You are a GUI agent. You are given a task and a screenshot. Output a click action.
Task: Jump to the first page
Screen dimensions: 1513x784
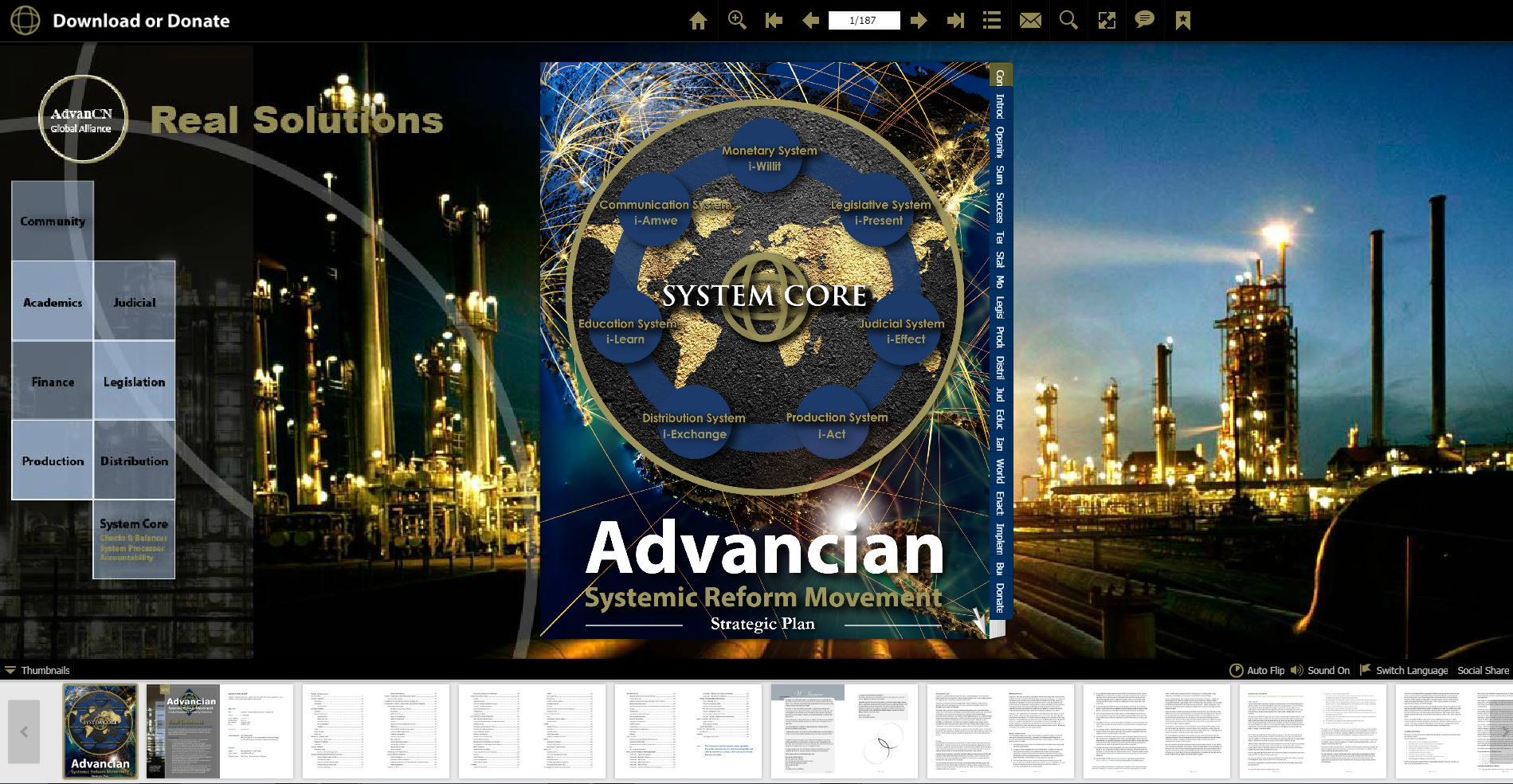click(774, 21)
